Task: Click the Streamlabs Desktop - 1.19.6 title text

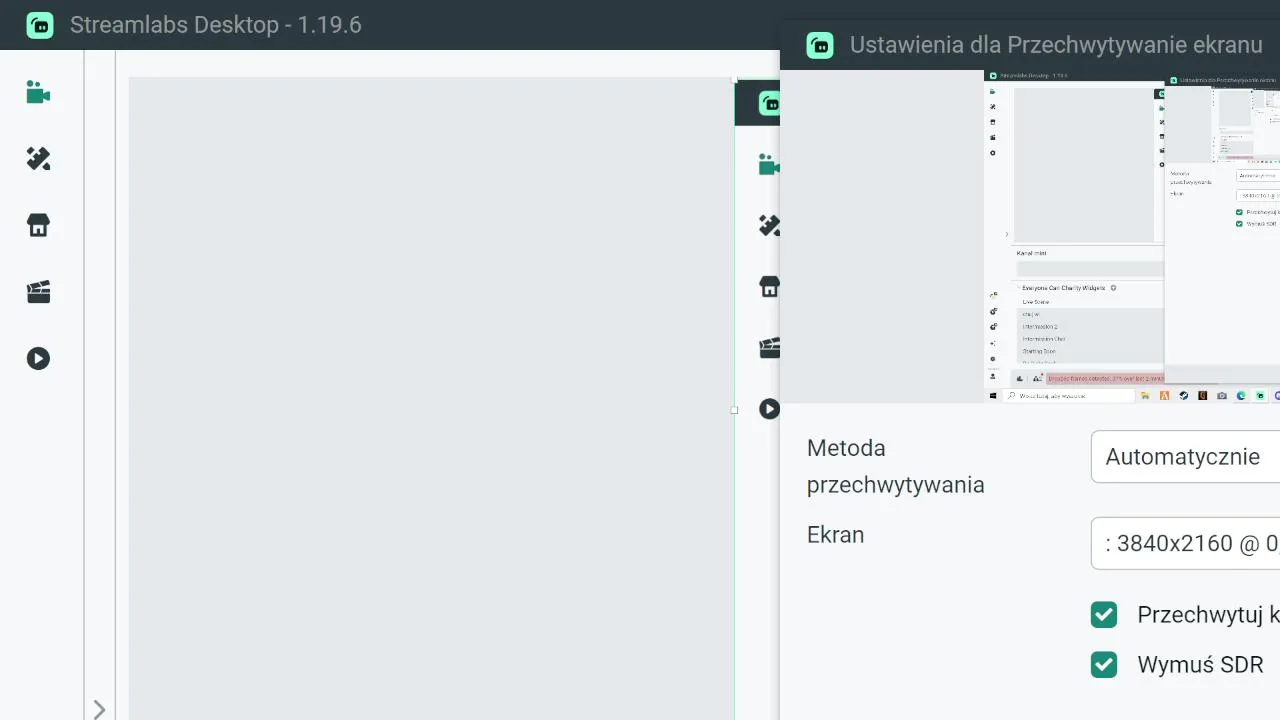Action: 215,25
